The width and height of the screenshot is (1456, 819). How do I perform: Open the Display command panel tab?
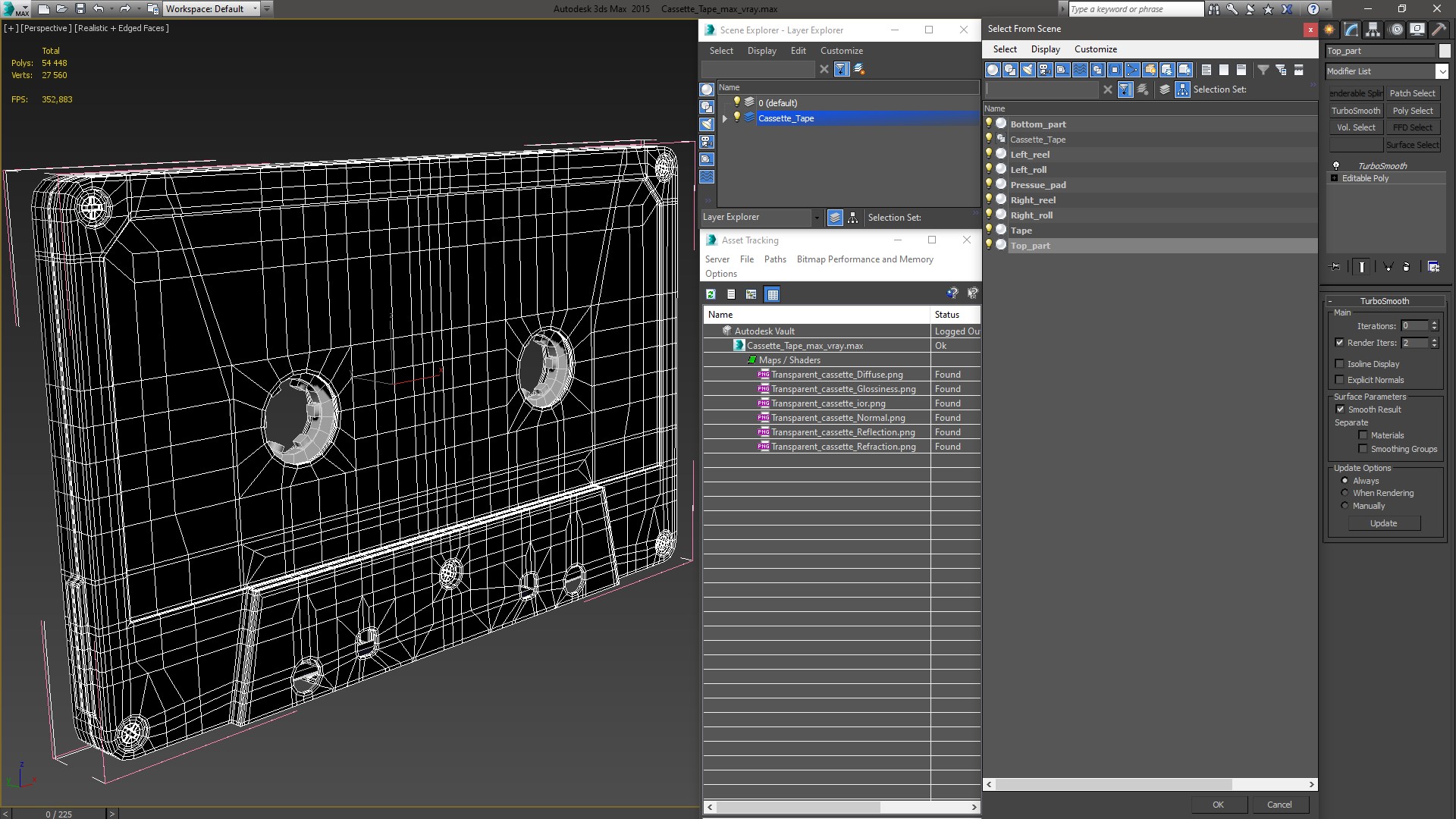(x=1417, y=30)
